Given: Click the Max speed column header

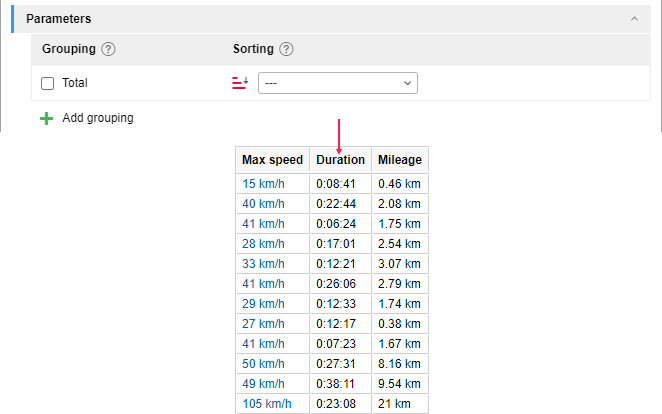Looking at the screenshot, I should click(x=273, y=160).
